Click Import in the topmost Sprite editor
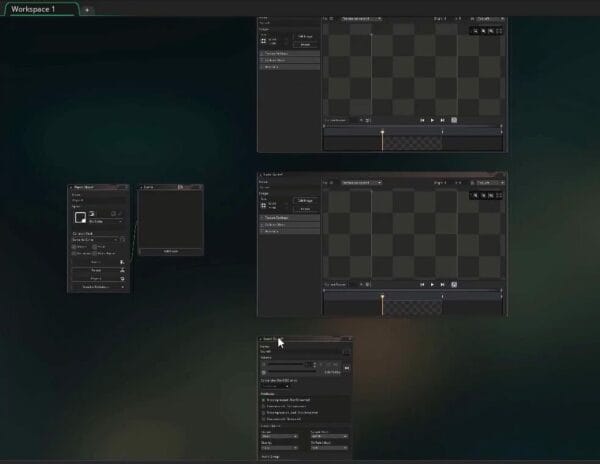Screen dimensions: 600x464 pos(305,44)
